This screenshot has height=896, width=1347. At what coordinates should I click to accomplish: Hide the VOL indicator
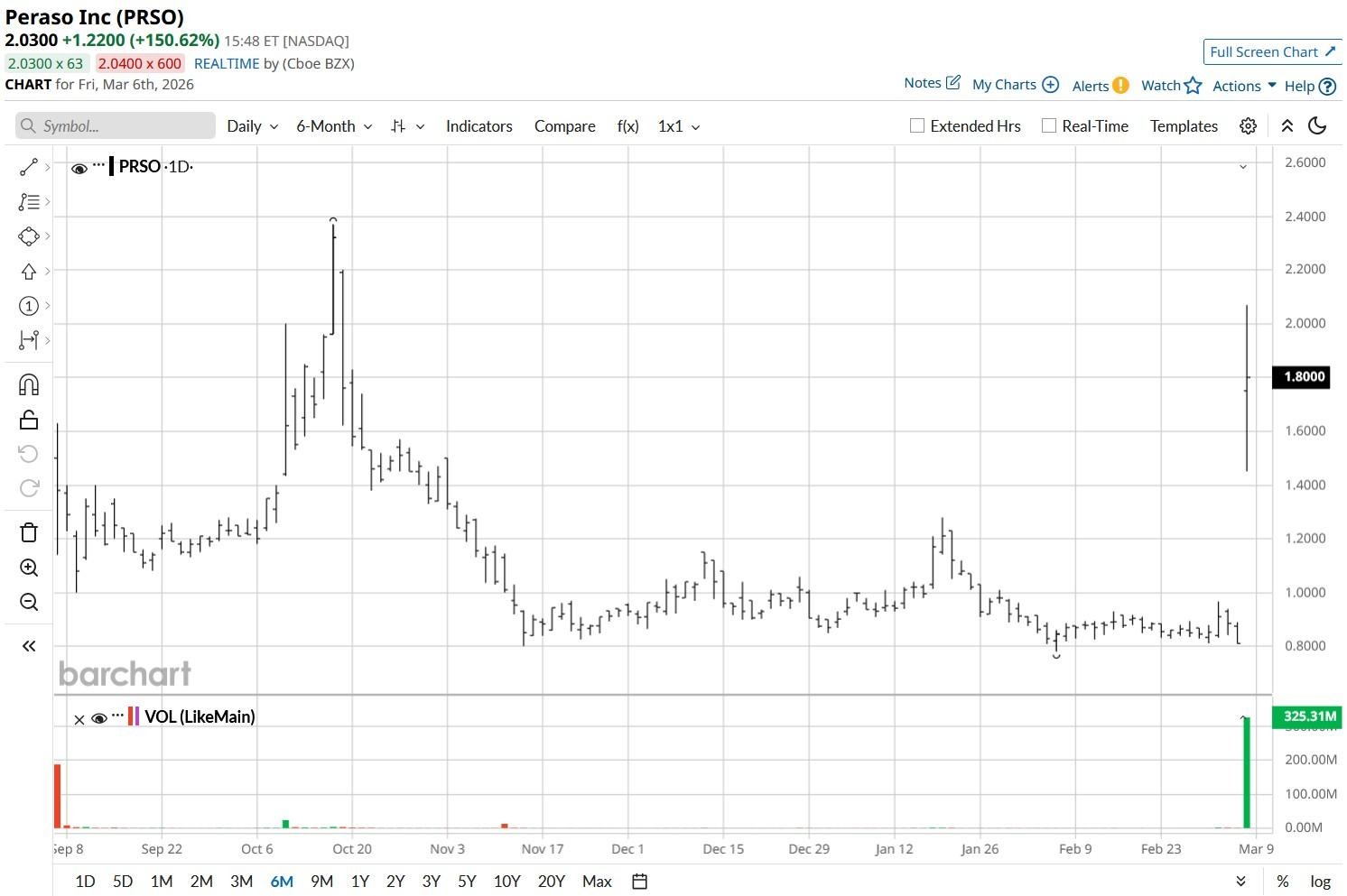point(99,718)
